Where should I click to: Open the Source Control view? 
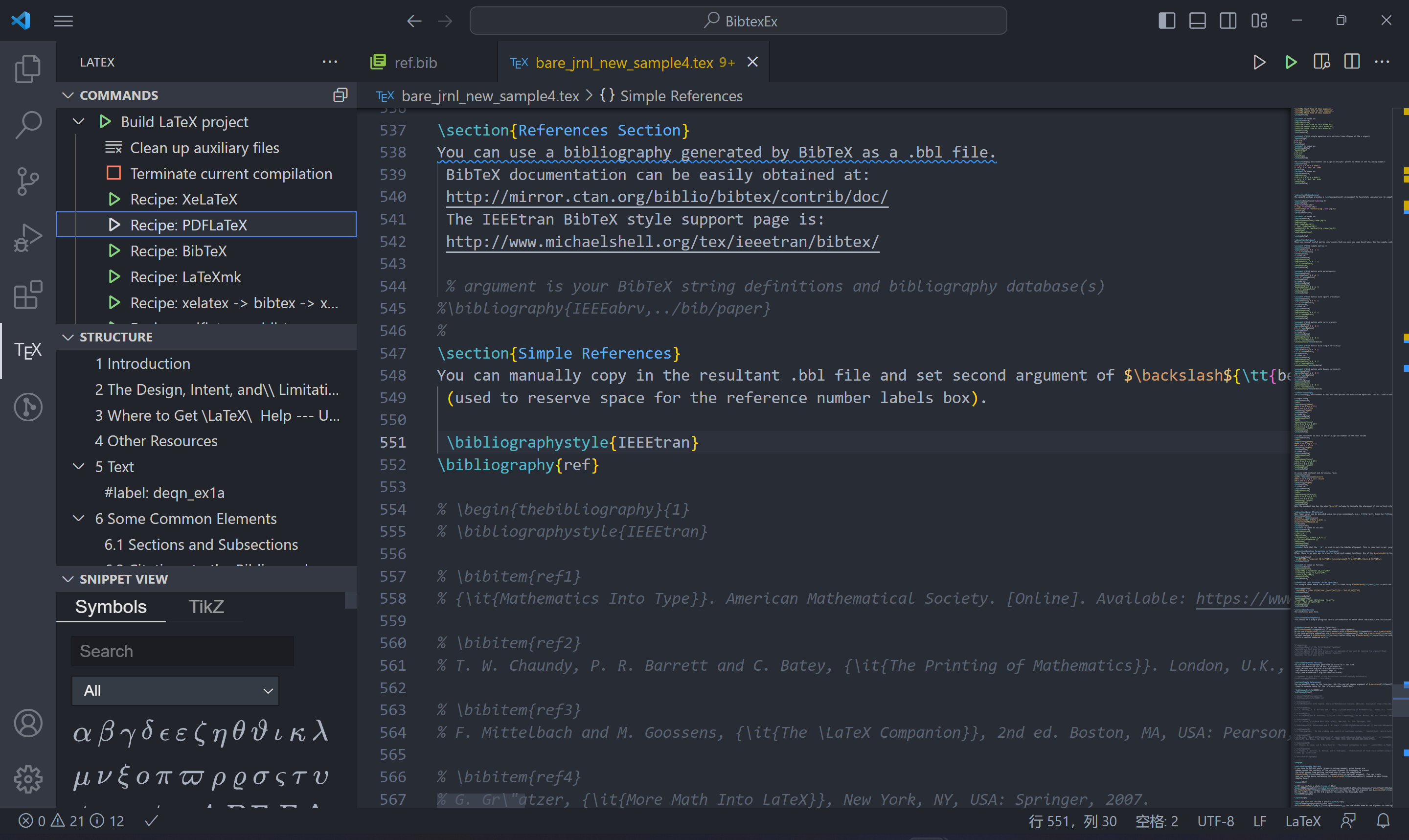[28, 182]
